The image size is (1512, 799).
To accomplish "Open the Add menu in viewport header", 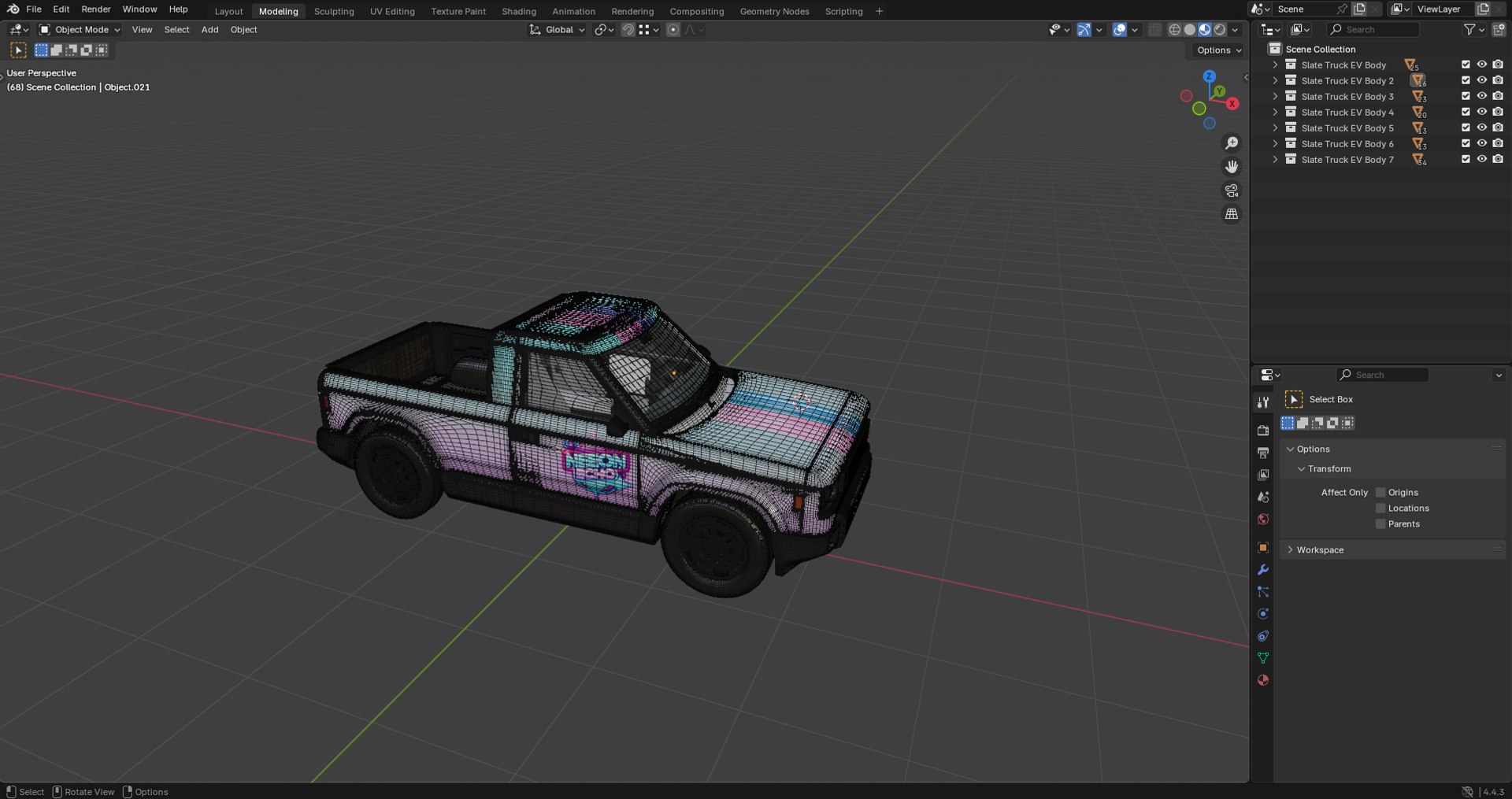I will pyautogui.click(x=209, y=30).
